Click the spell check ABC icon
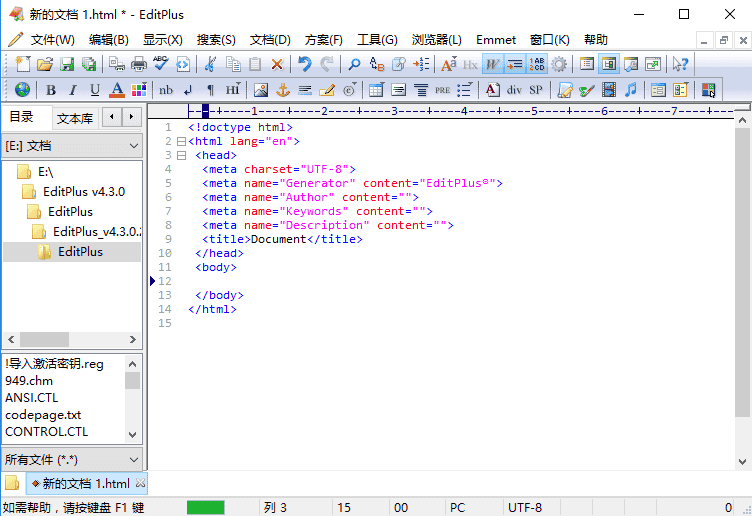752x516 pixels. 160,64
